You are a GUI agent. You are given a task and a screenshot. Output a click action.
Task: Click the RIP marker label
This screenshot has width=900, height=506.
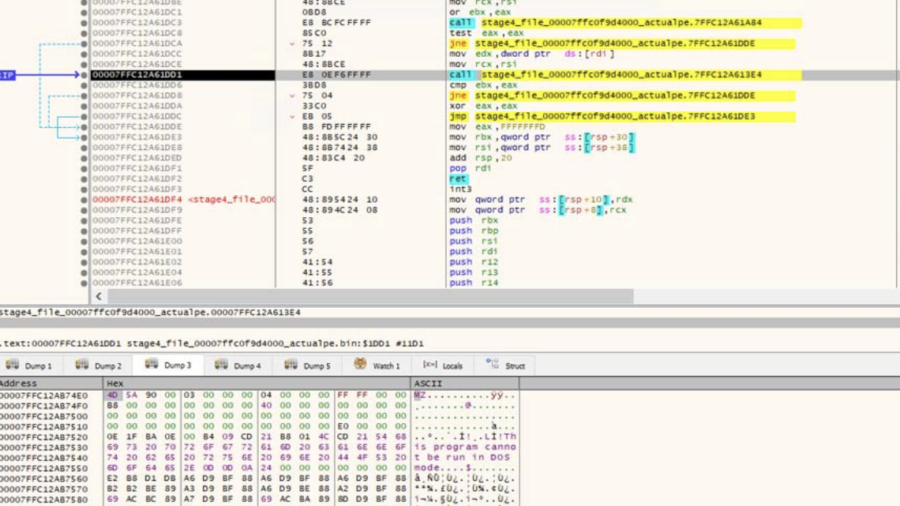pyautogui.click(x=7, y=75)
